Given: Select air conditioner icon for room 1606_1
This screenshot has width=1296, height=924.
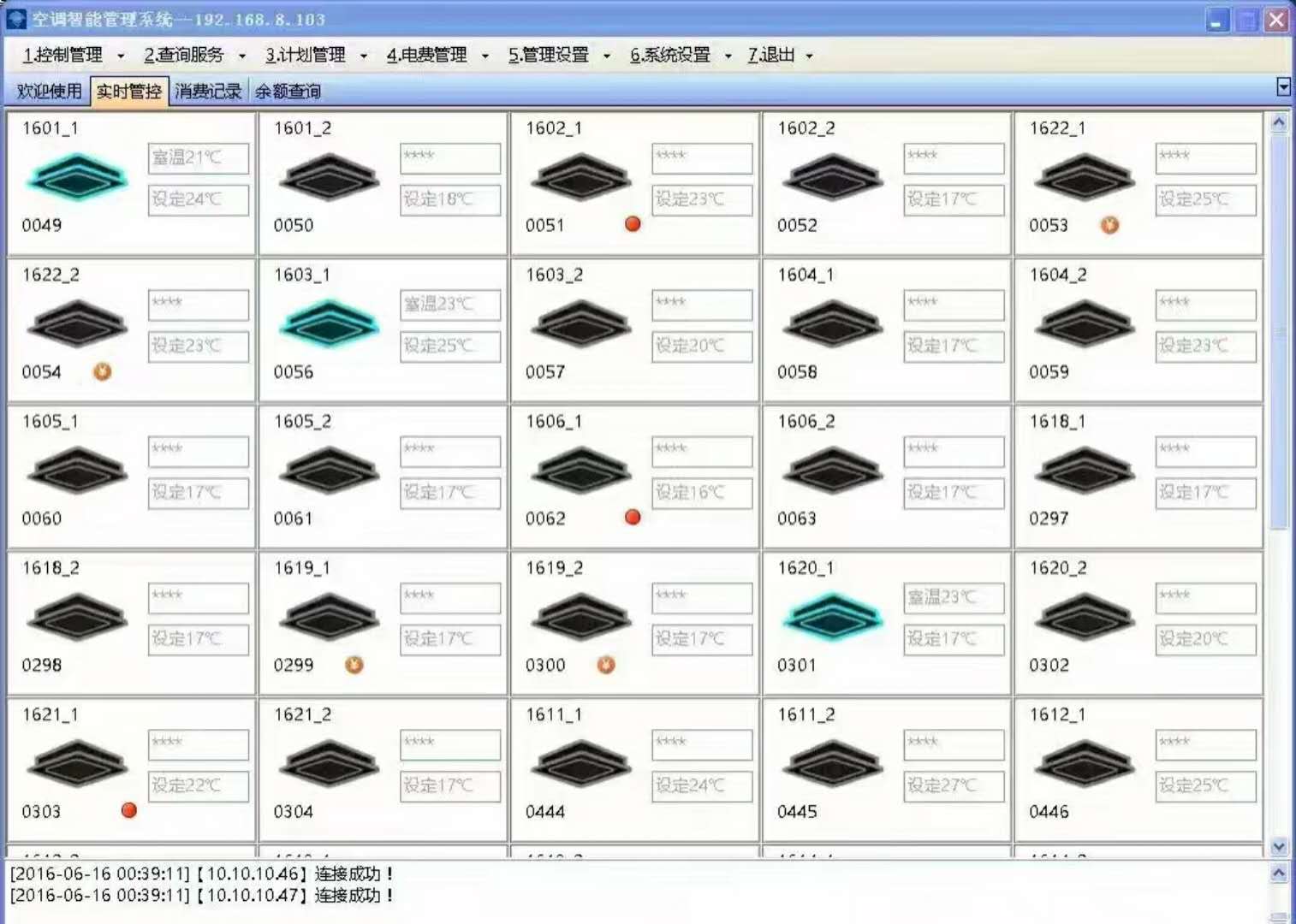Looking at the screenshot, I should coord(581,470).
